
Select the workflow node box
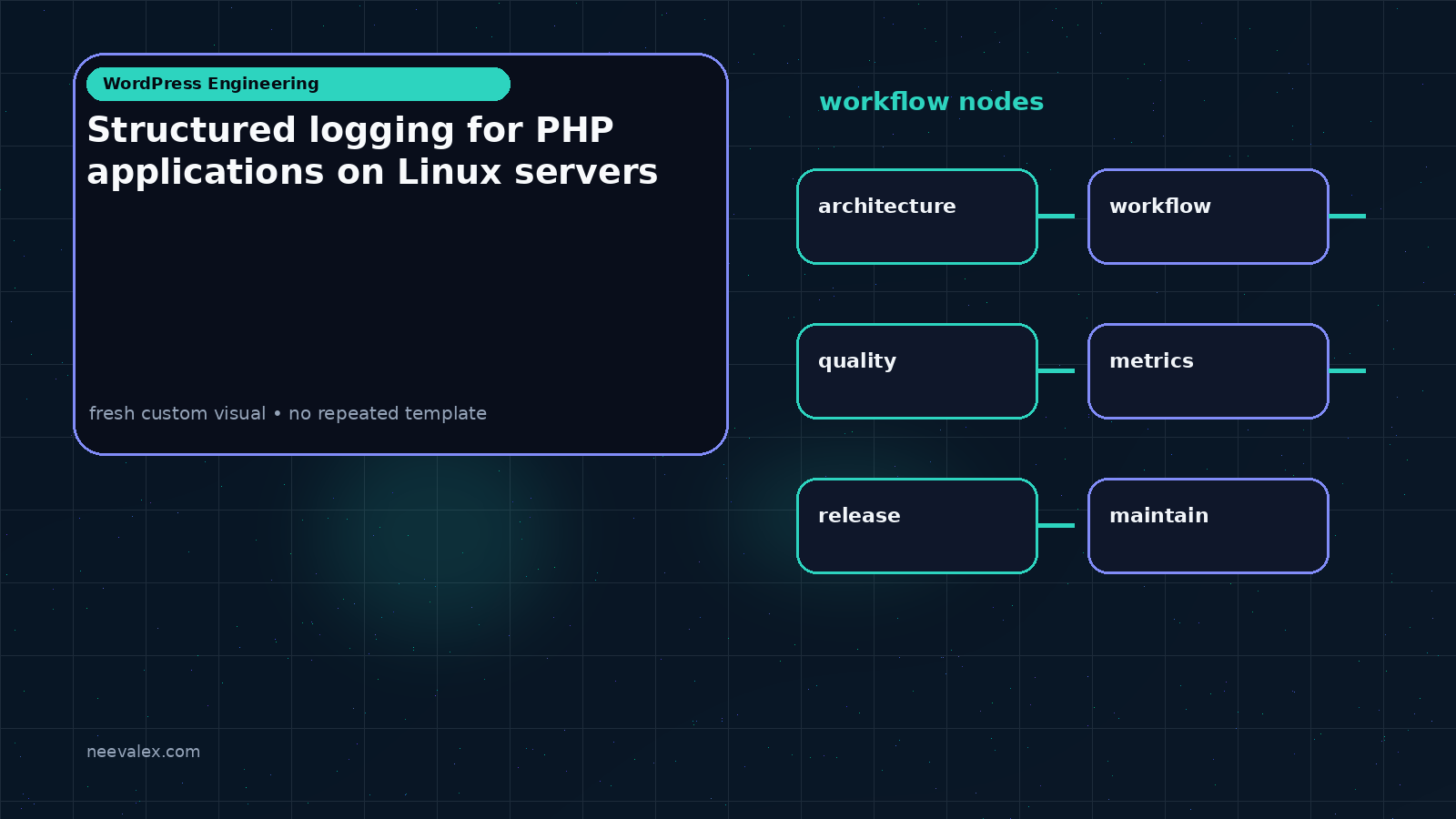[1208, 217]
